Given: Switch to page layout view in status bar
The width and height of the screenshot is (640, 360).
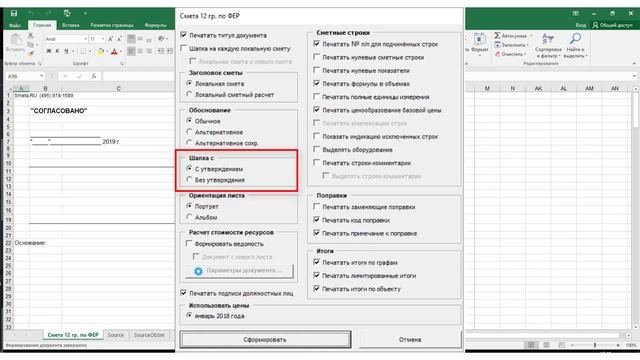Looking at the screenshot, I should click(x=546, y=345).
